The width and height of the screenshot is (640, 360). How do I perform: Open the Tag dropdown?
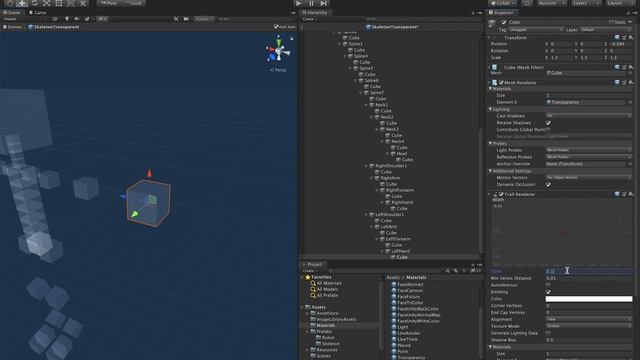tap(536, 30)
